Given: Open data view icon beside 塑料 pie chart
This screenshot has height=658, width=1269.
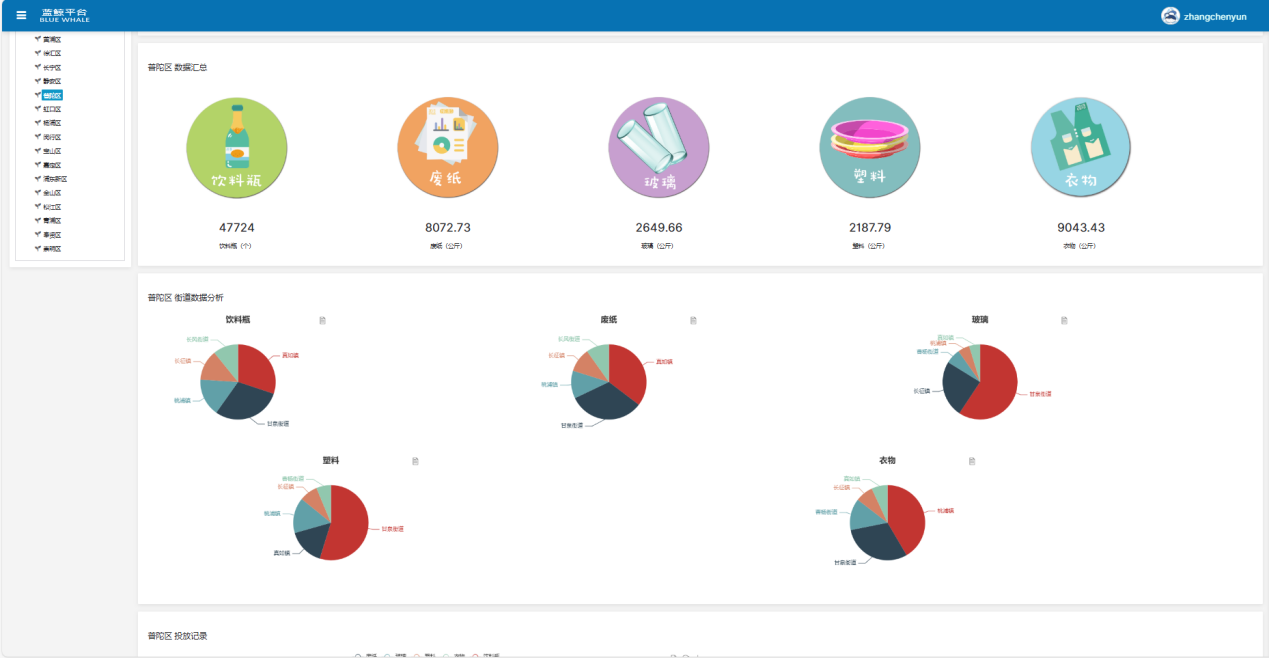Looking at the screenshot, I should pyautogui.click(x=415, y=461).
